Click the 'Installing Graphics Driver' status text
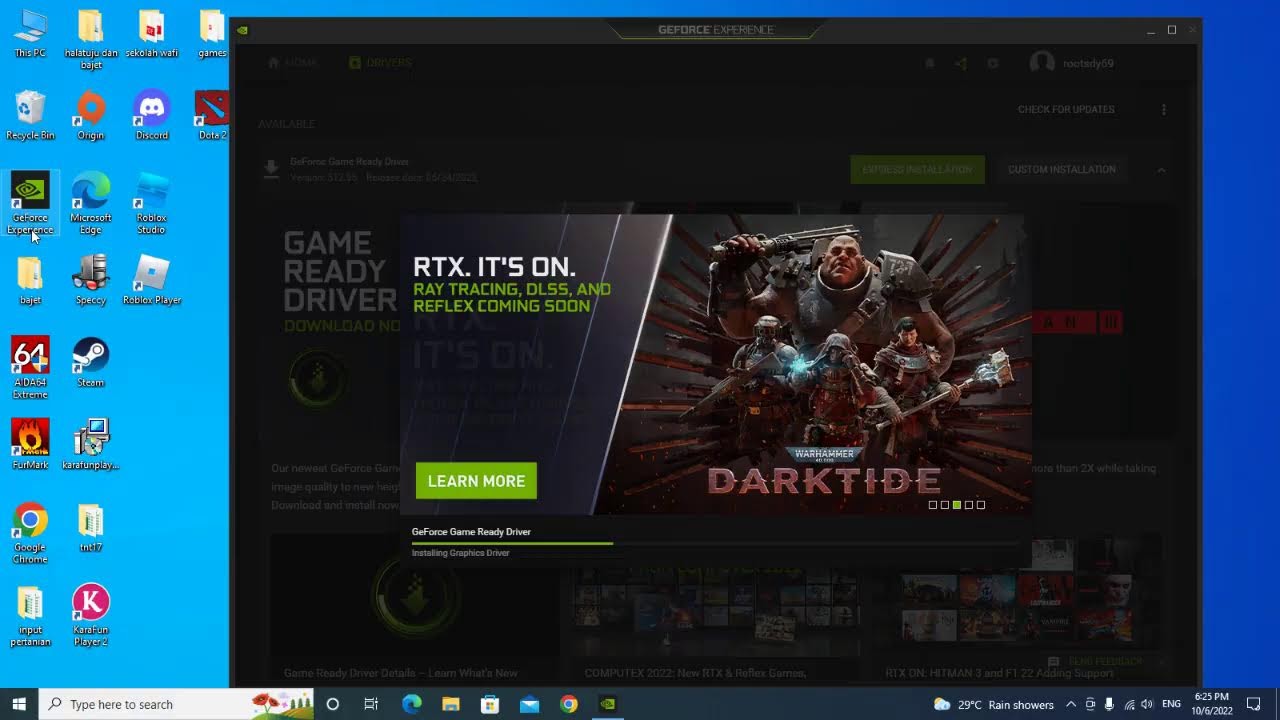This screenshot has height=720, width=1280. [461, 553]
